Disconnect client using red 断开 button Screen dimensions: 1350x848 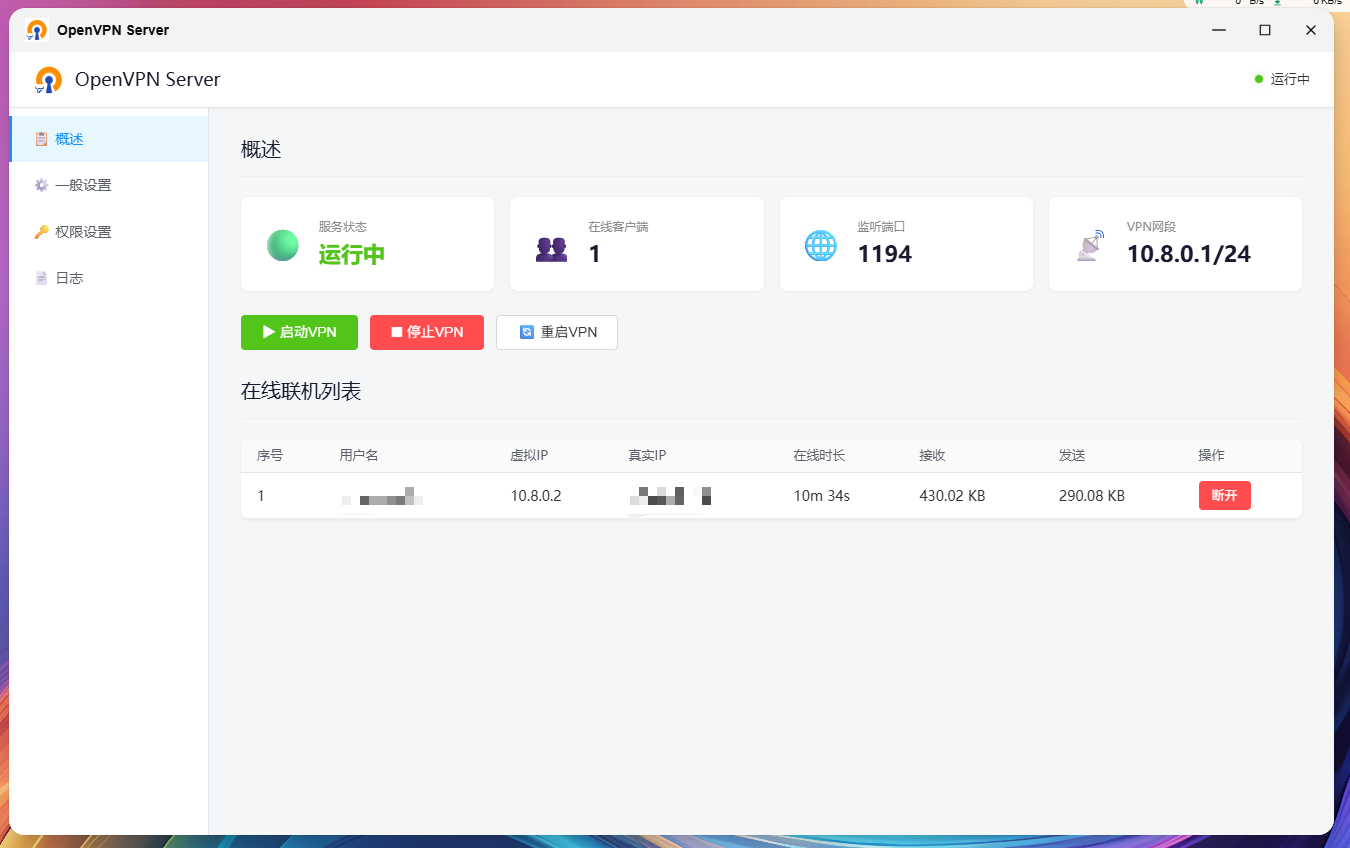1225,496
